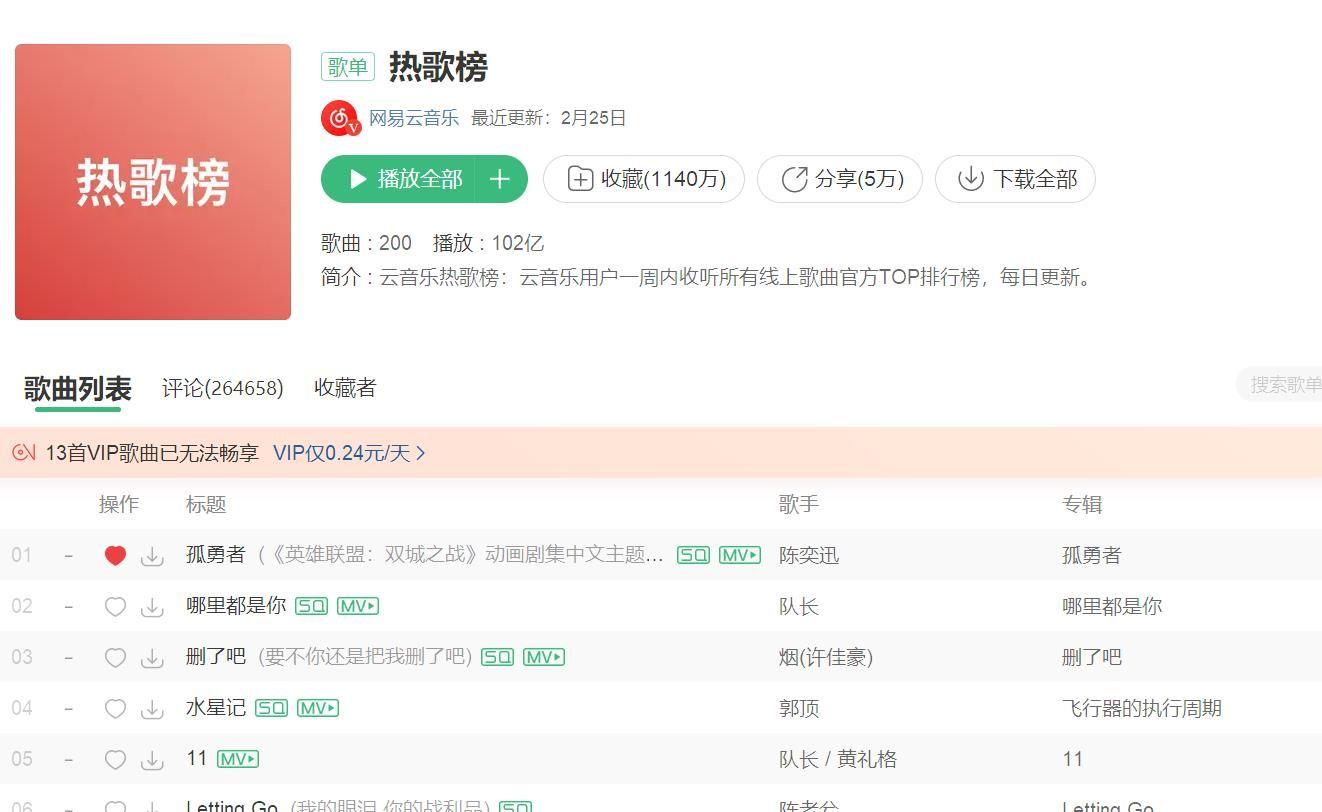Download the song 水星记
Image resolution: width=1322 pixels, height=812 pixels.
click(x=152, y=709)
